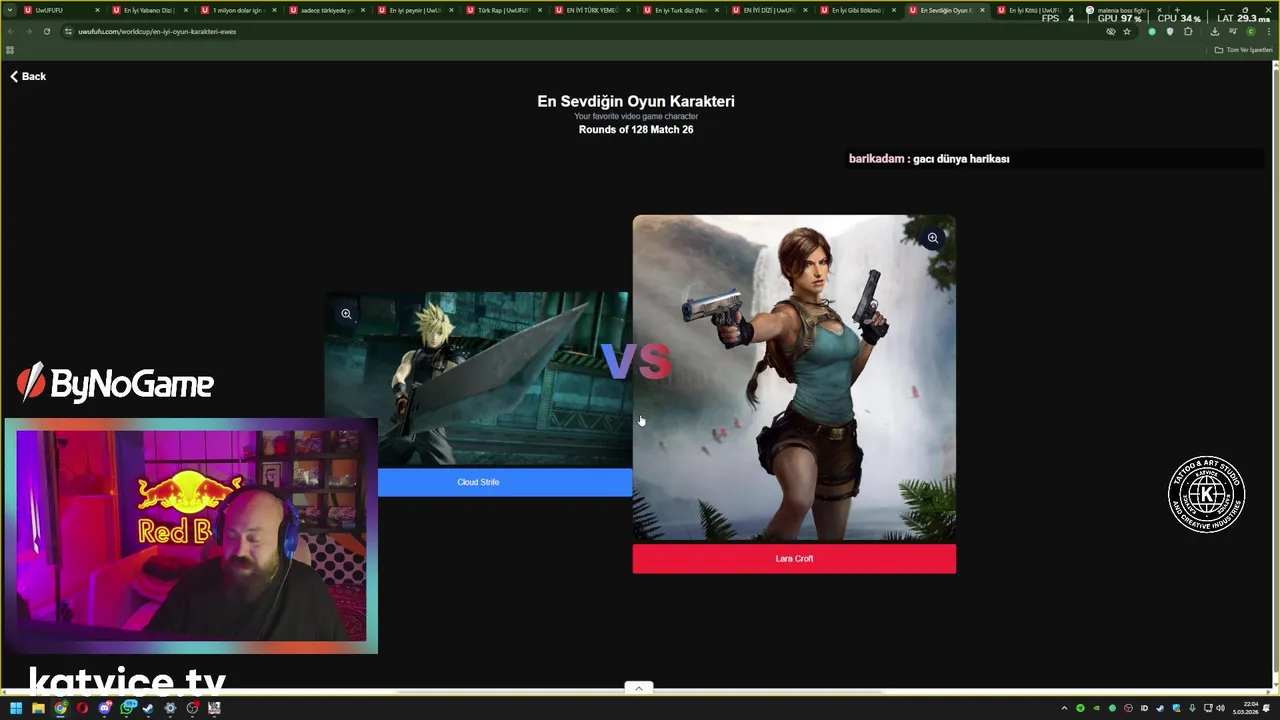Go back in browser history
The height and width of the screenshot is (720, 1280).
pyautogui.click(x=11, y=31)
